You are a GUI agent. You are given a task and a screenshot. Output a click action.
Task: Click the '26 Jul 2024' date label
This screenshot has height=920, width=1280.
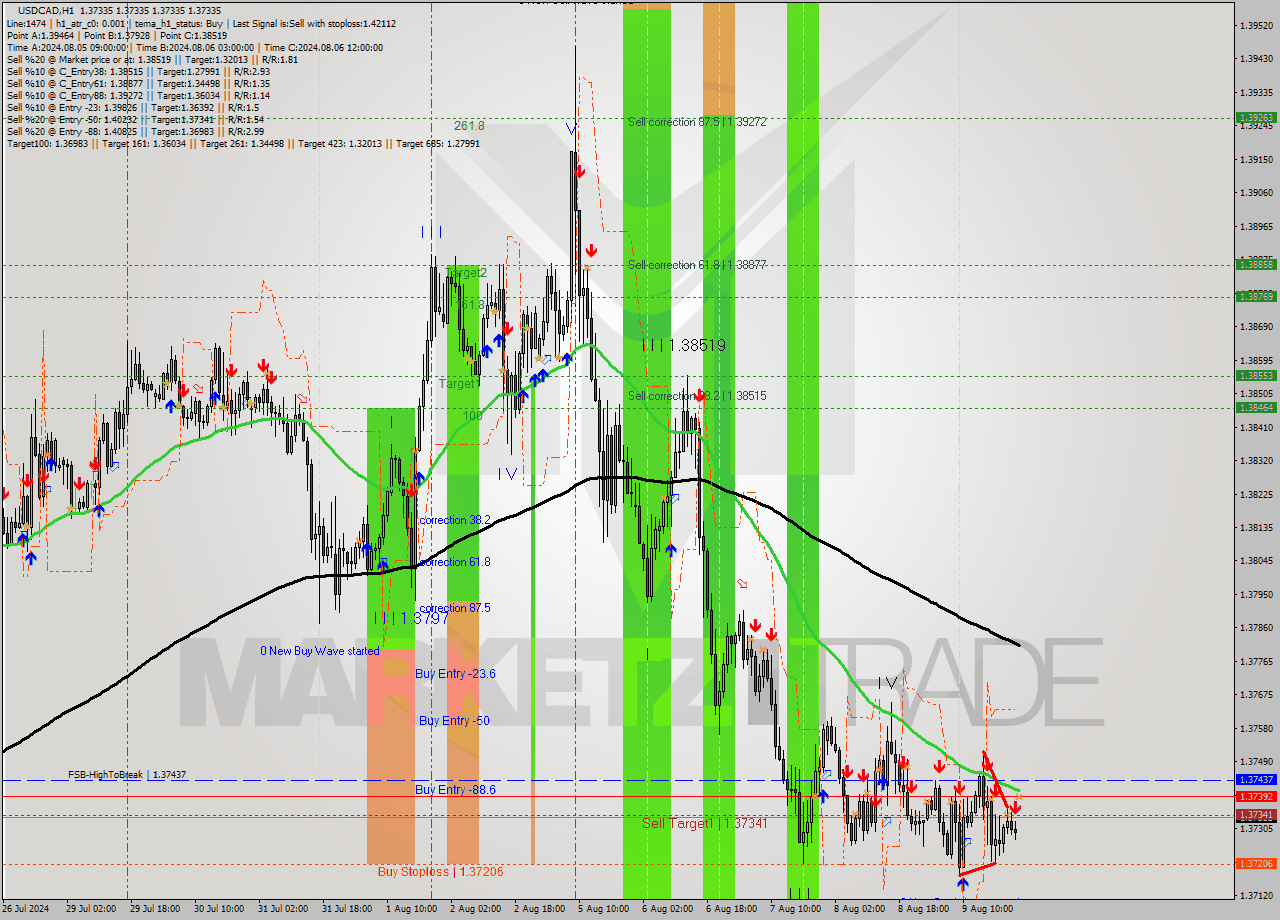point(25,909)
